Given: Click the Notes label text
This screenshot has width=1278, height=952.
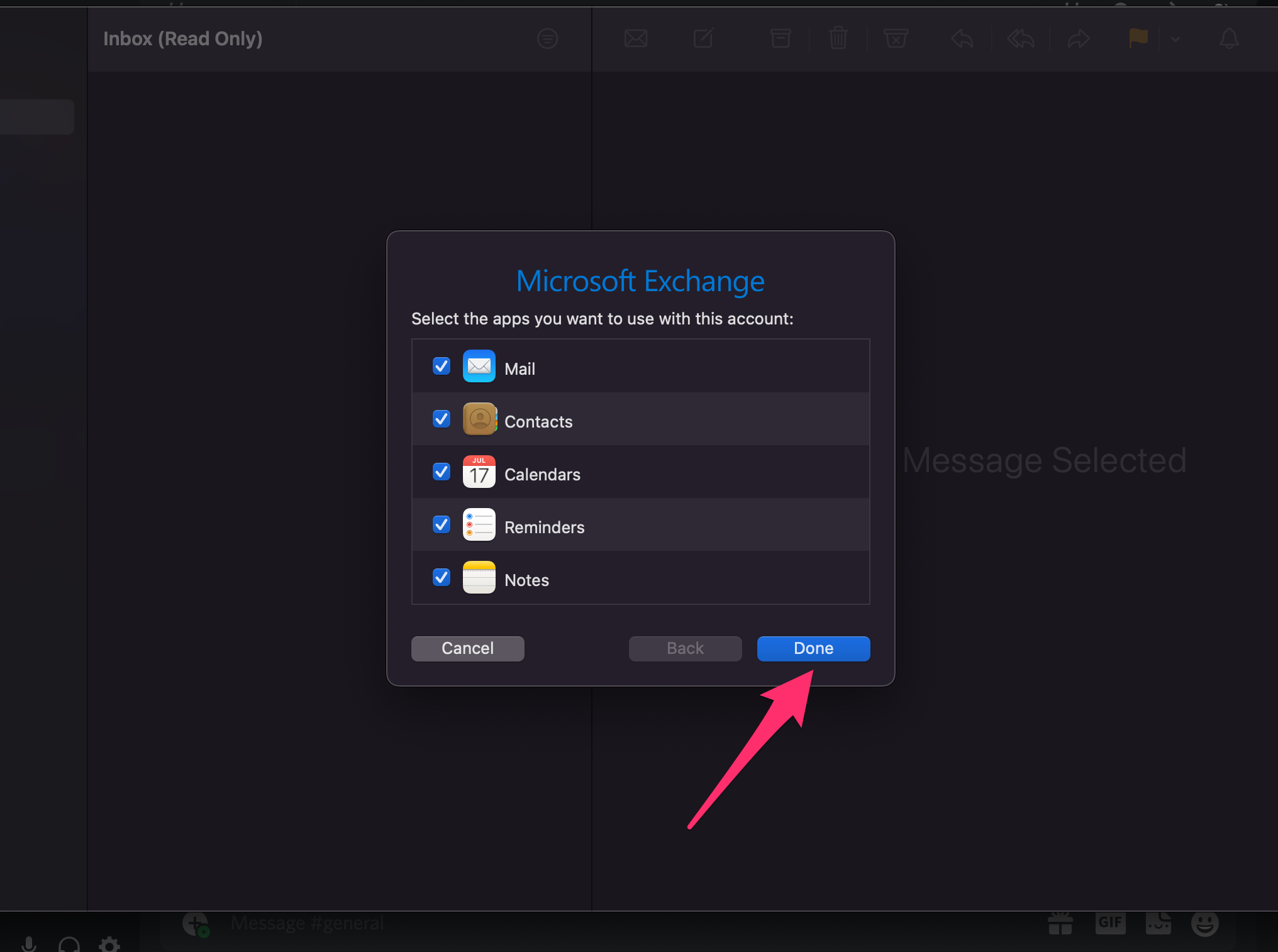Looking at the screenshot, I should pyautogui.click(x=526, y=580).
